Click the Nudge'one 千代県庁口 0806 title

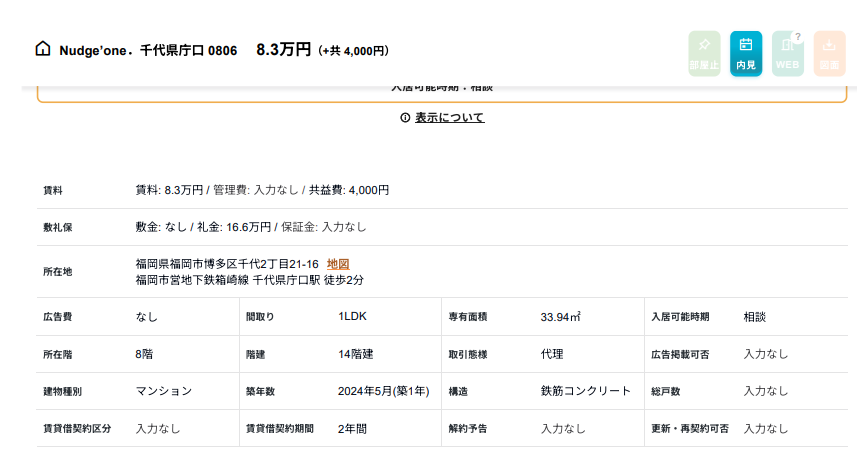pyautogui.click(x=148, y=50)
